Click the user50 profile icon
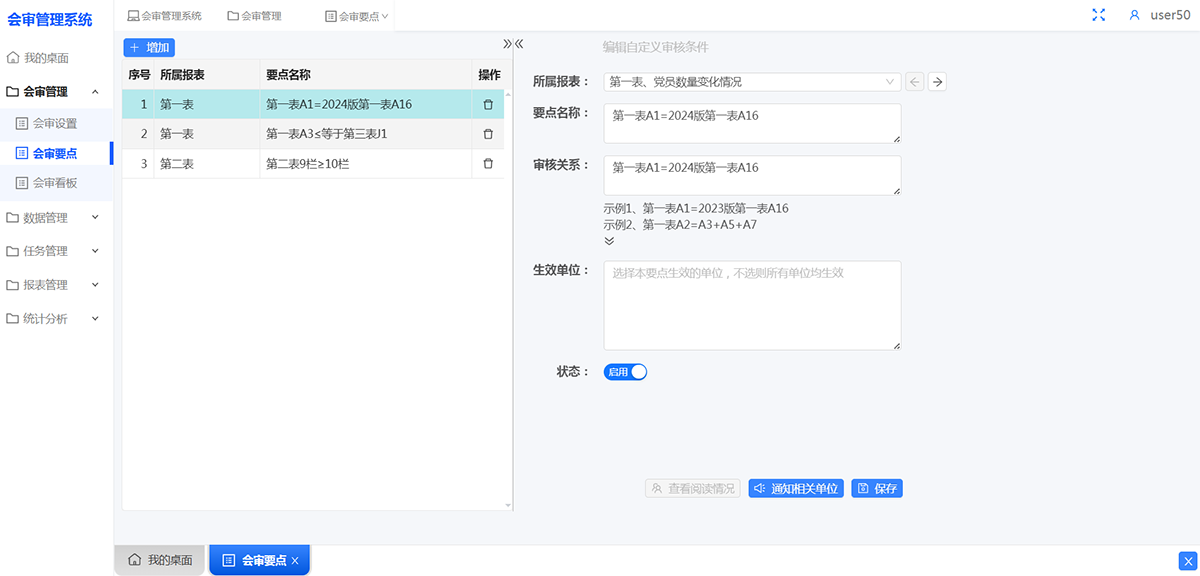Viewport: 1200px width, 576px height. coord(1134,15)
